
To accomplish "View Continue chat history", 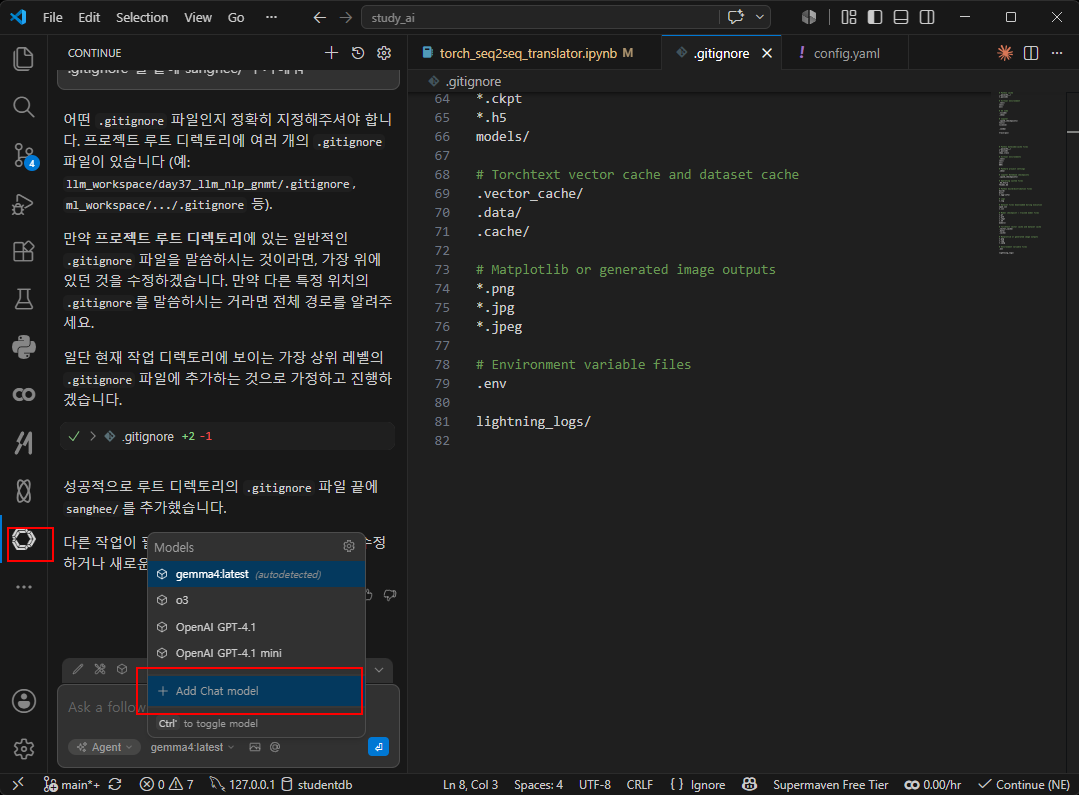I will click(358, 53).
